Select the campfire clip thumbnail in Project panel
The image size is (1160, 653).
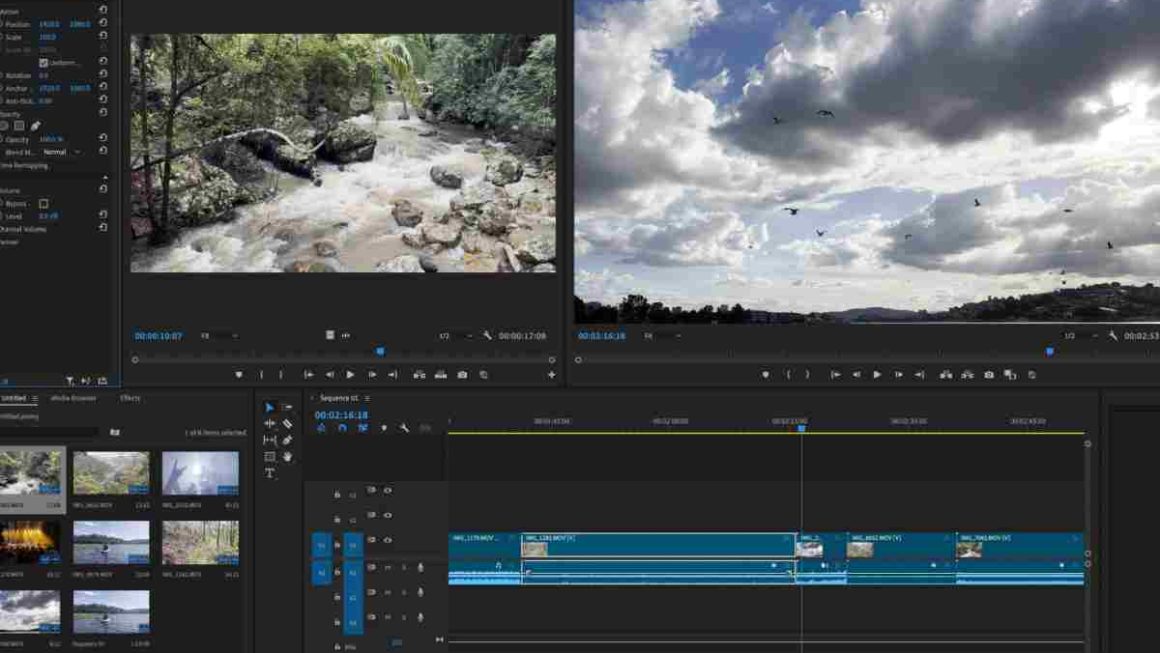[30, 542]
